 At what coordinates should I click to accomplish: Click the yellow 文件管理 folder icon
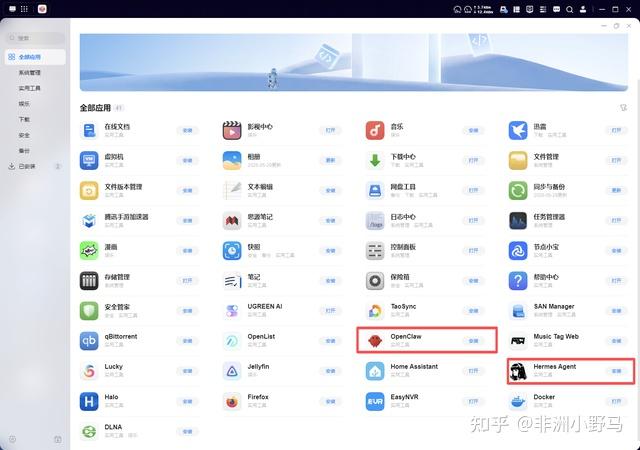coord(518,160)
